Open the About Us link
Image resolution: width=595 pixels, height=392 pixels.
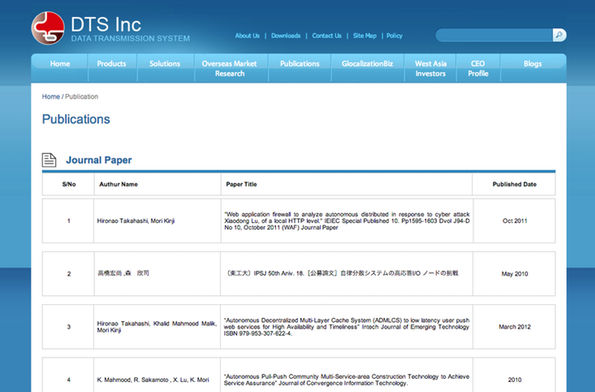[247, 36]
